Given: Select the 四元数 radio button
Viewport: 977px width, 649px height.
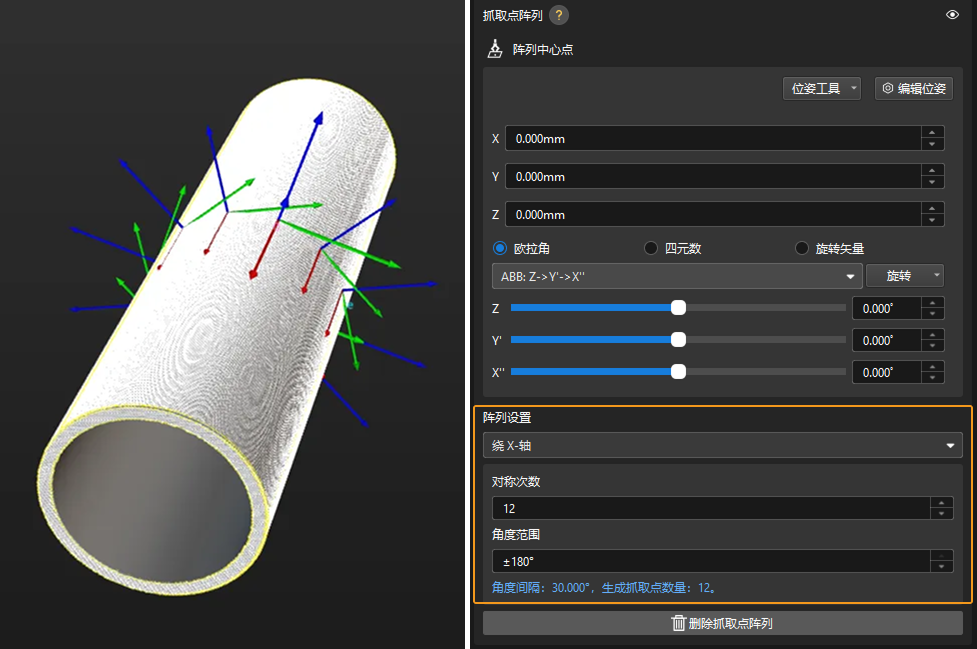Looking at the screenshot, I should point(651,248).
